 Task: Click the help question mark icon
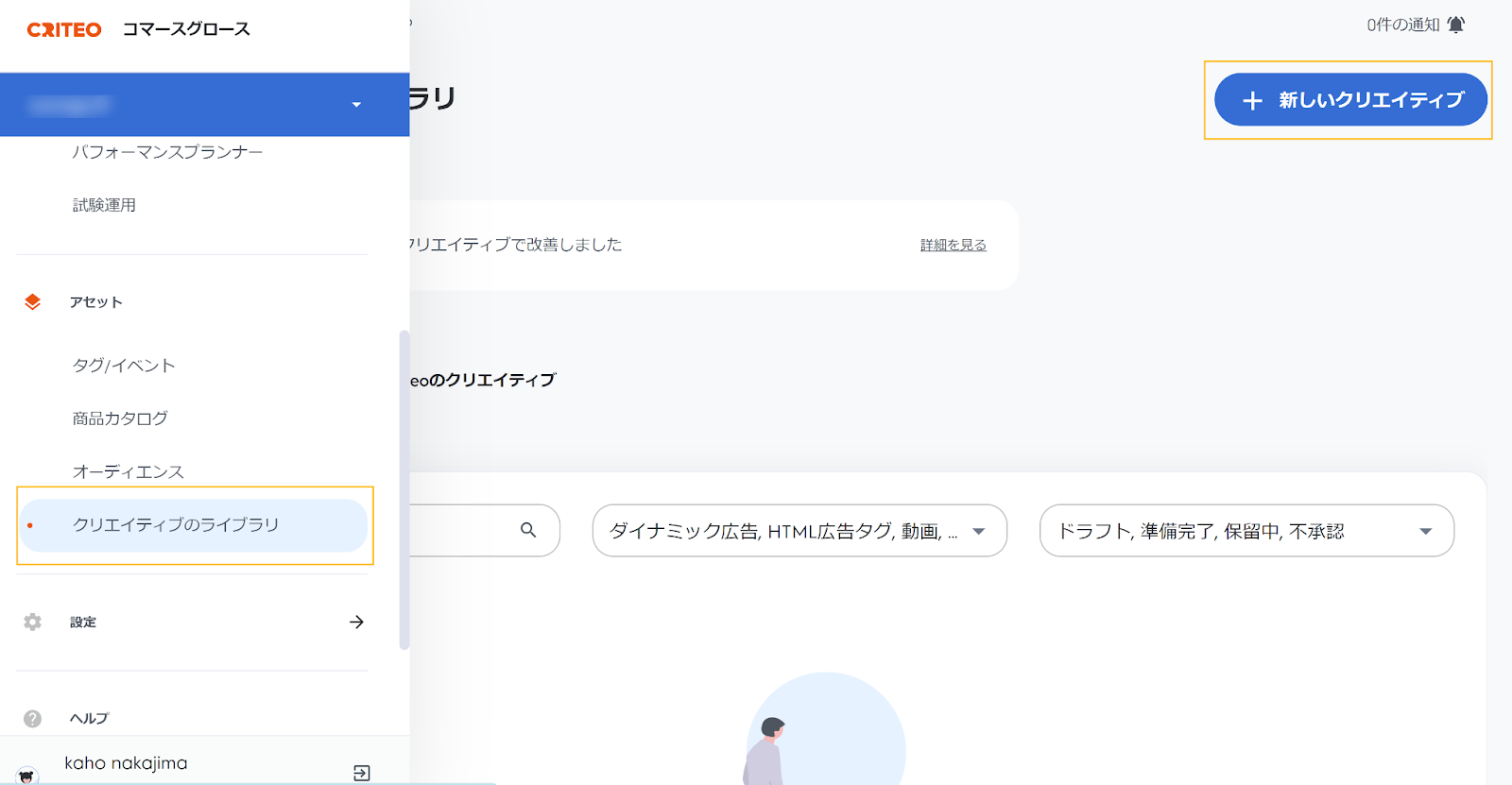pyautogui.click(x=33, y=719)
